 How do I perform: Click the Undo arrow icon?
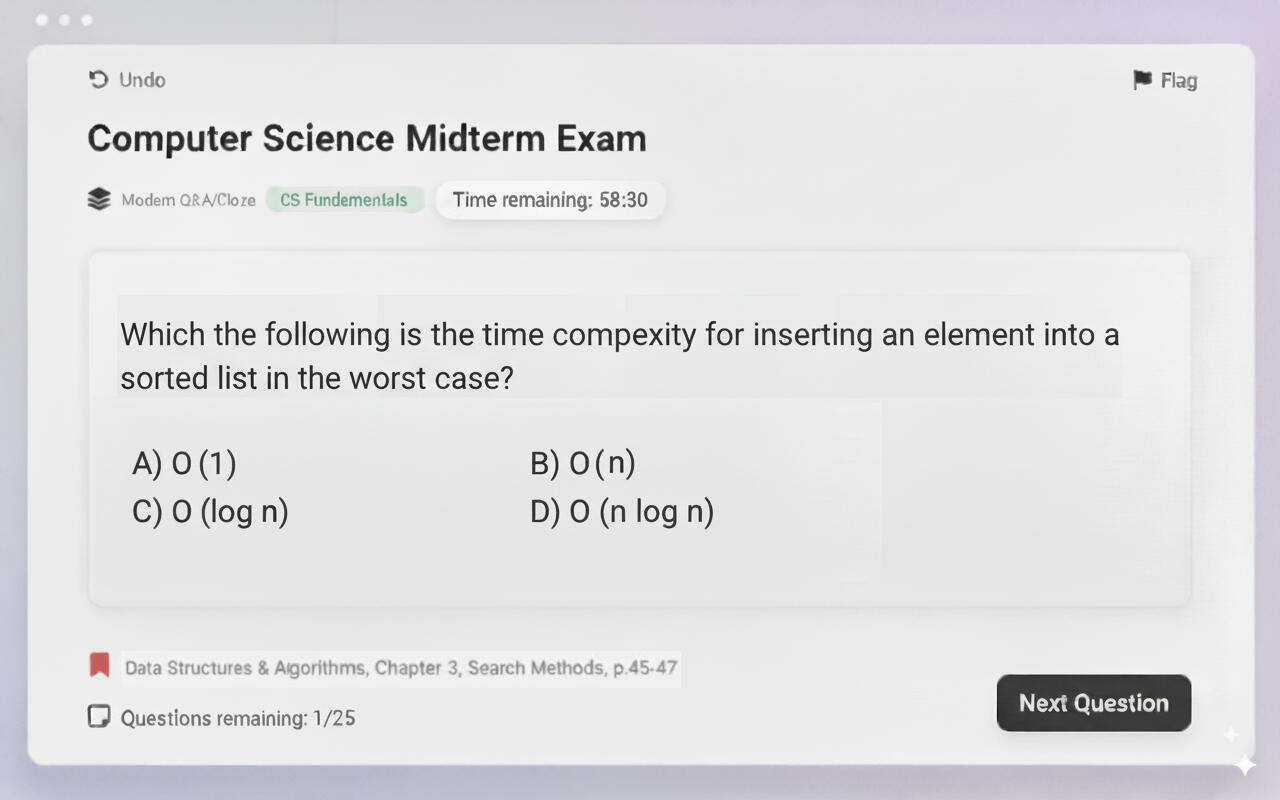[x=98, y=80]
